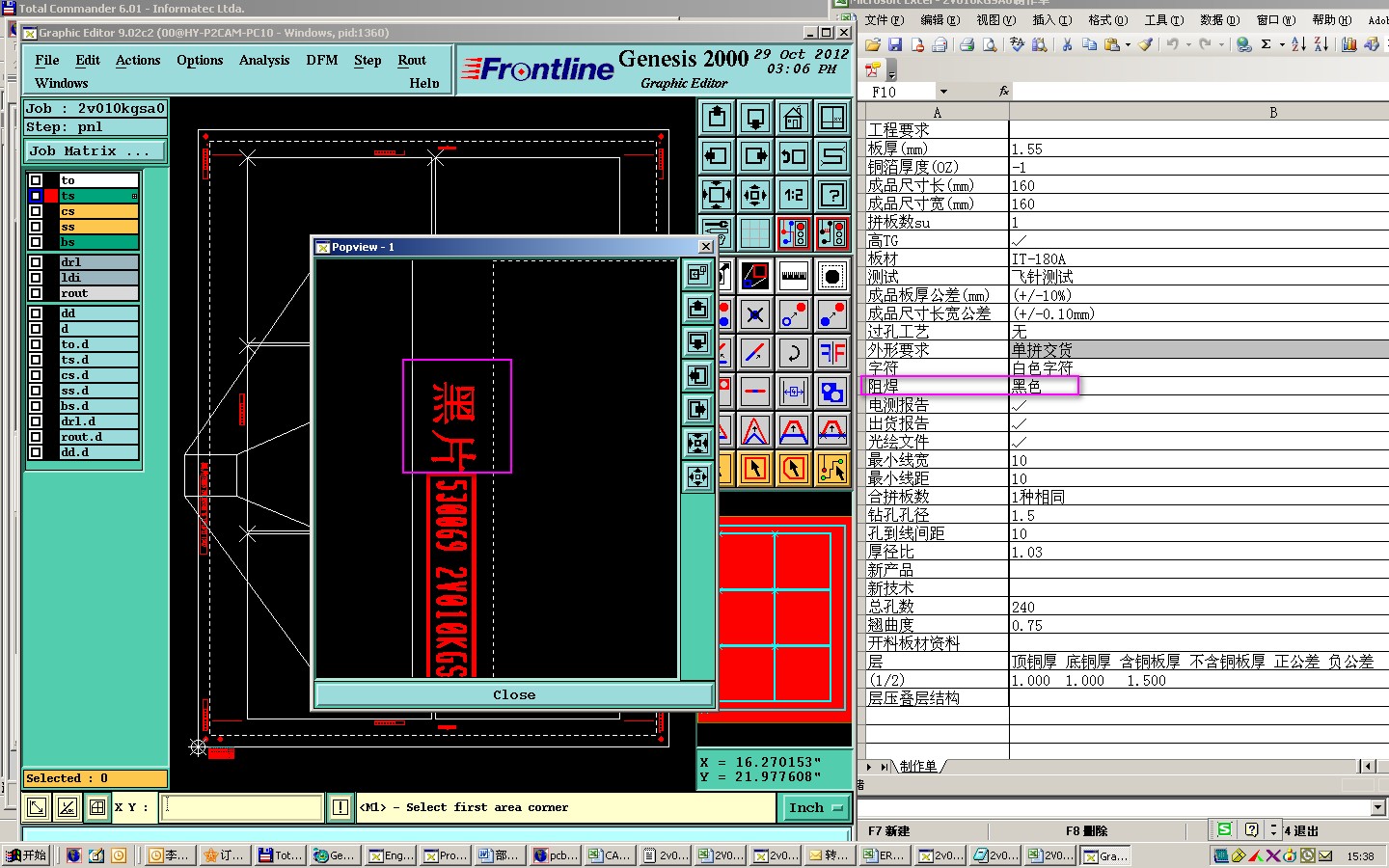Toggle the grid display icon

[x=755, y=233]
